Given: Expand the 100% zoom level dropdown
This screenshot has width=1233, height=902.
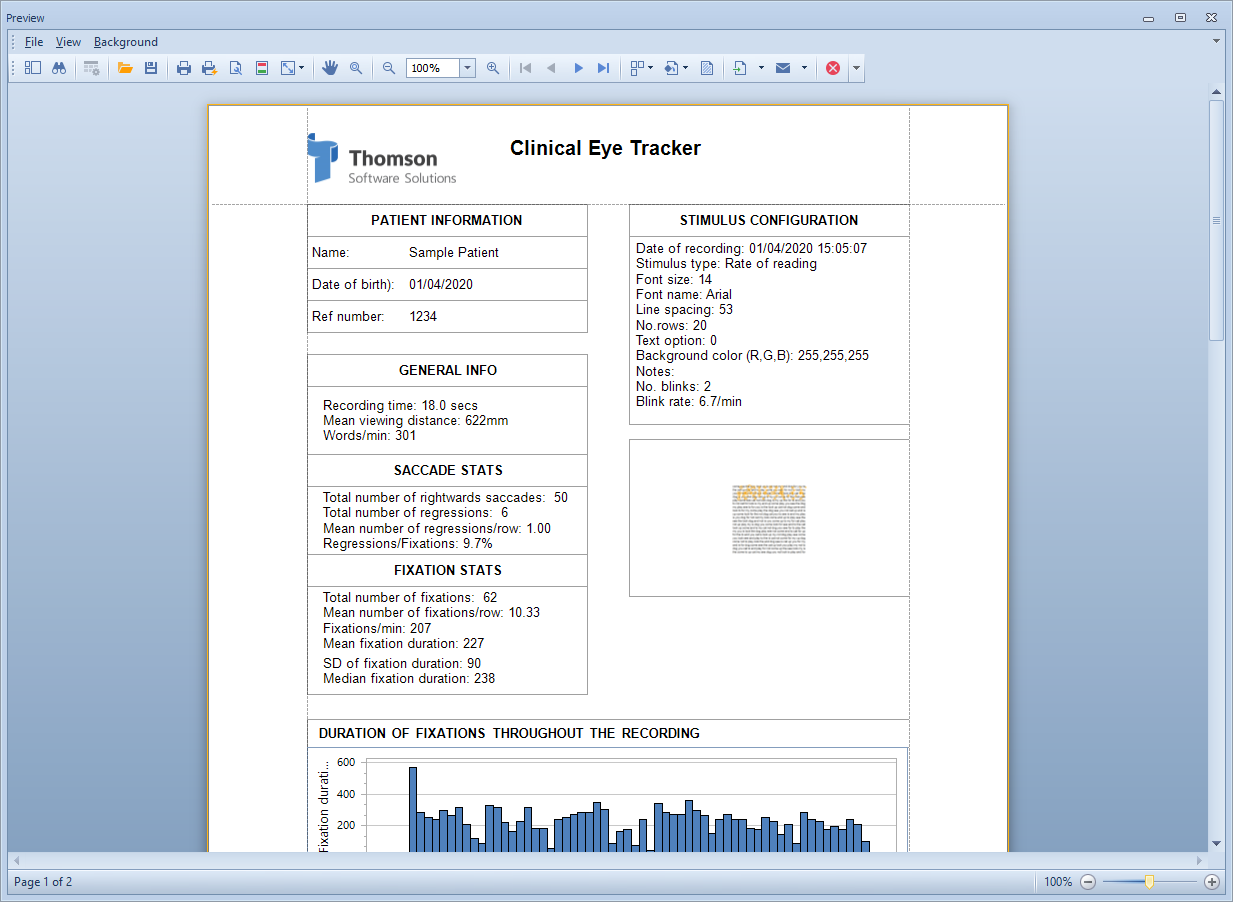Looking at the screenshot, I should click(x=467, y=68).
